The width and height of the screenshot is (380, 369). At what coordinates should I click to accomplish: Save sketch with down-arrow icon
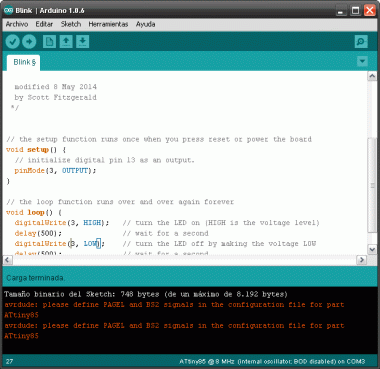coord(83,42)
